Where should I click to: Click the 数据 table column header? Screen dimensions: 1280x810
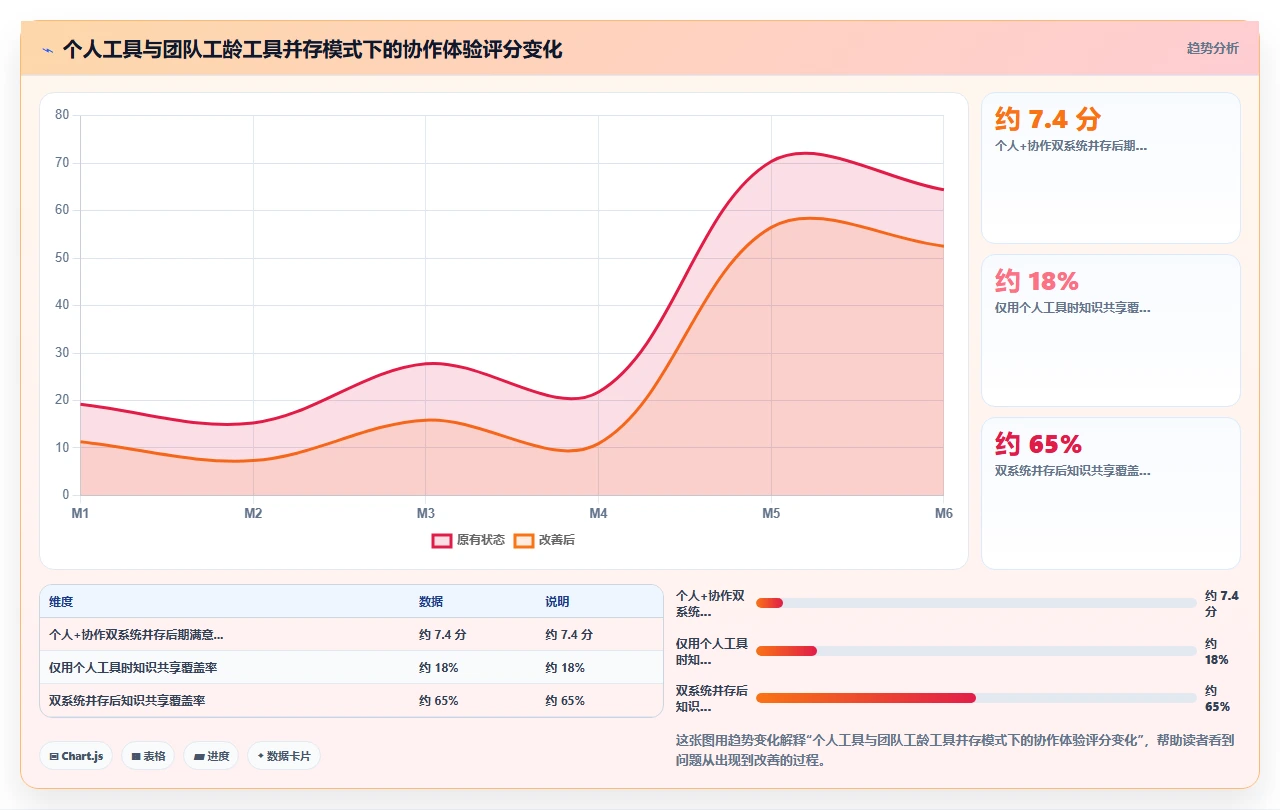(x=431, y=602)
